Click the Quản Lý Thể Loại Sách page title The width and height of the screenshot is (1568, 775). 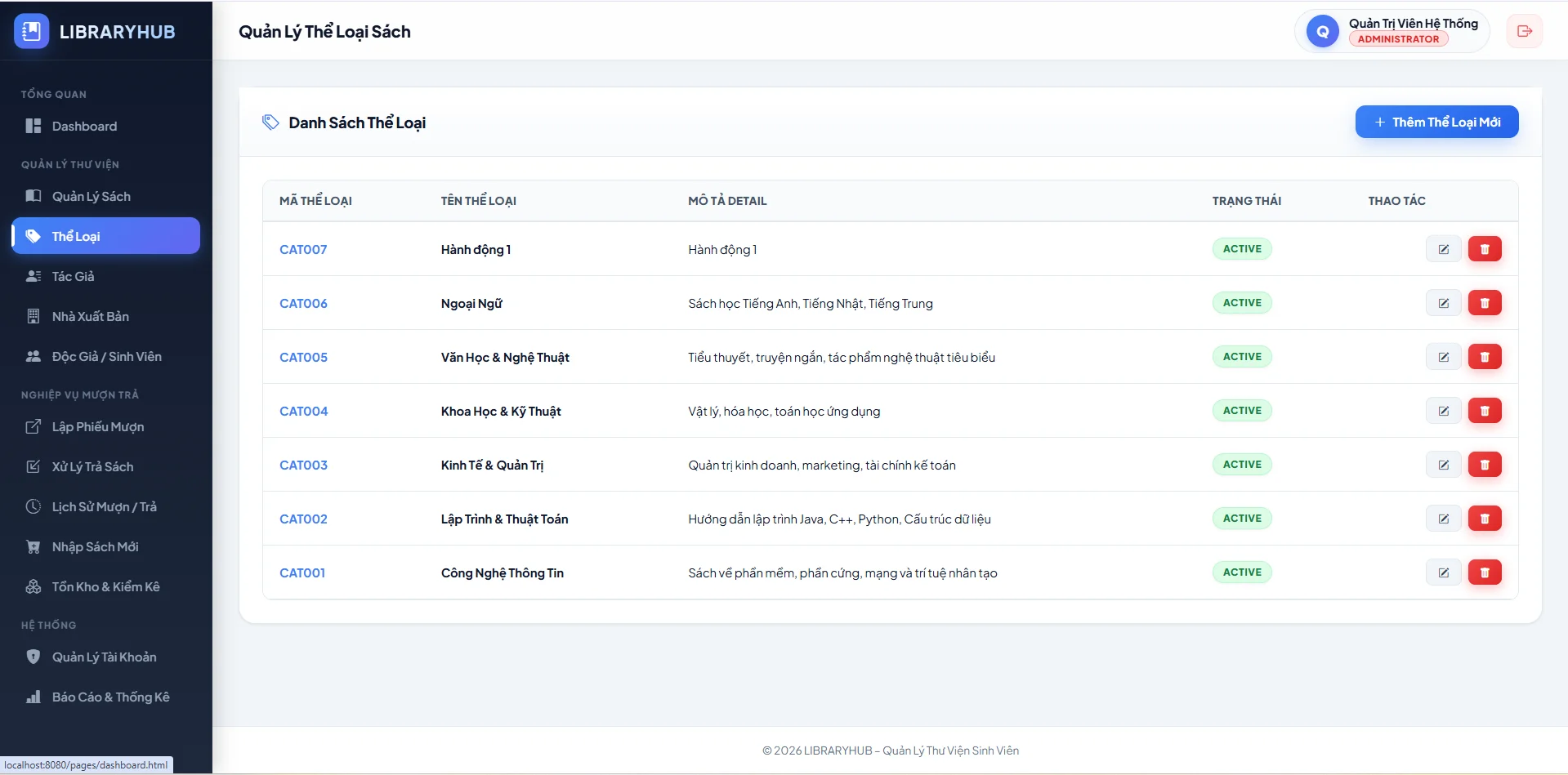(324, 32)
